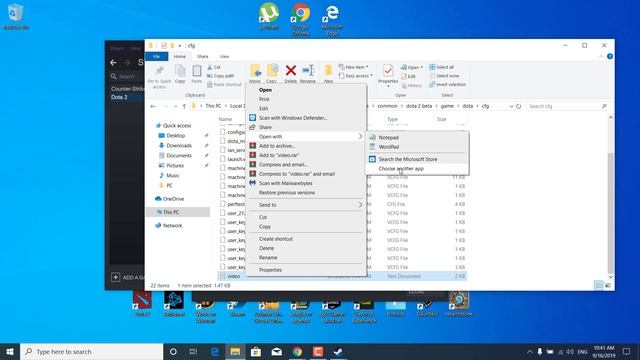This screenshot has height=360, width=640.
Task: Click the New folder icon in ribbon
Action: point(328,70)
